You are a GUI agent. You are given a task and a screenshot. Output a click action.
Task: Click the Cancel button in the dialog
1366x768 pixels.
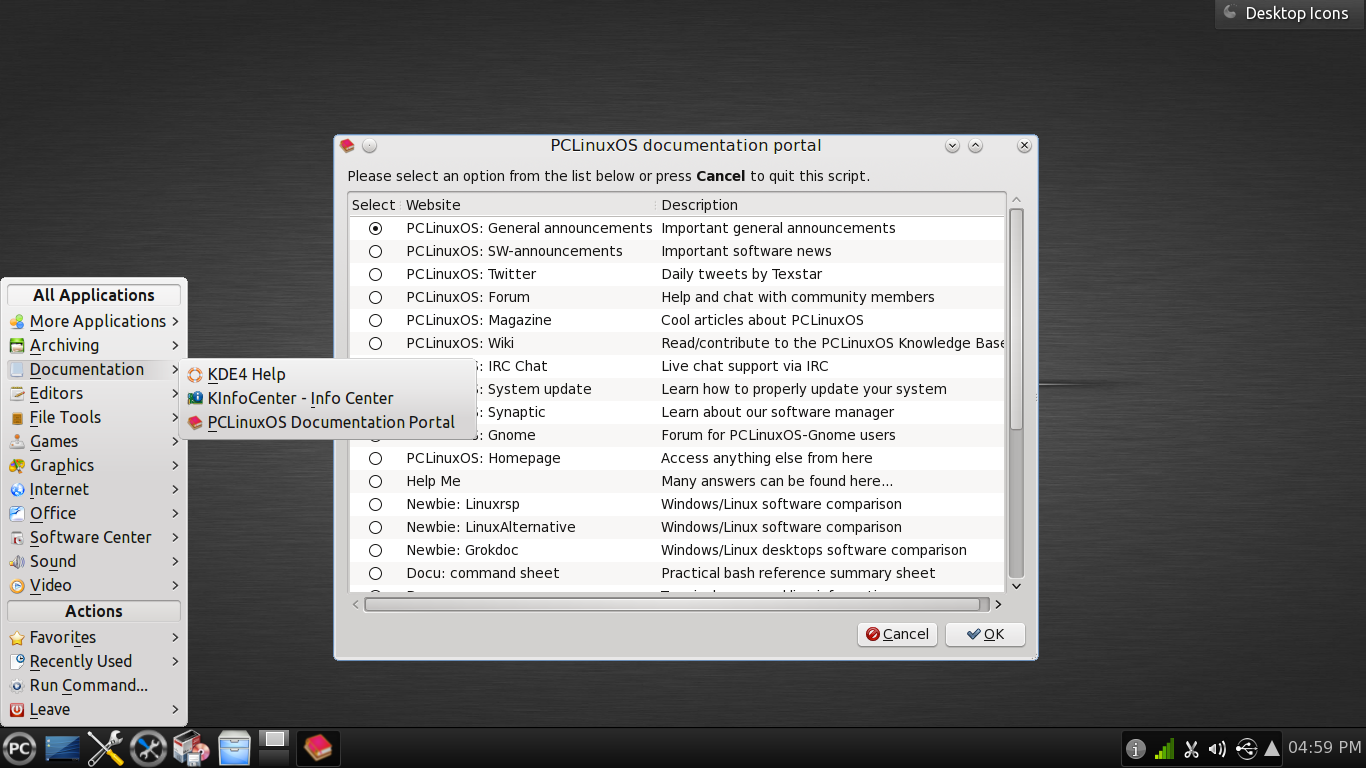tap(897, 634)
